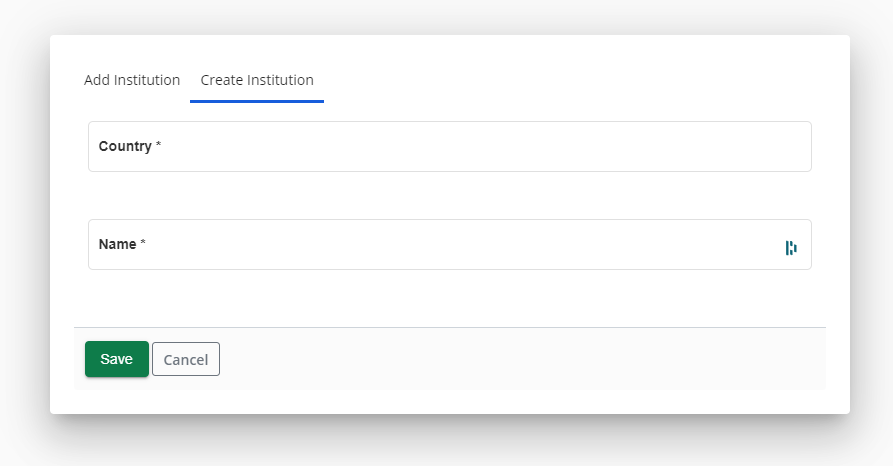The width and height of the screenshot is (893, 466).
Task: Click the right end of the Country field
Action: [790, 147]
